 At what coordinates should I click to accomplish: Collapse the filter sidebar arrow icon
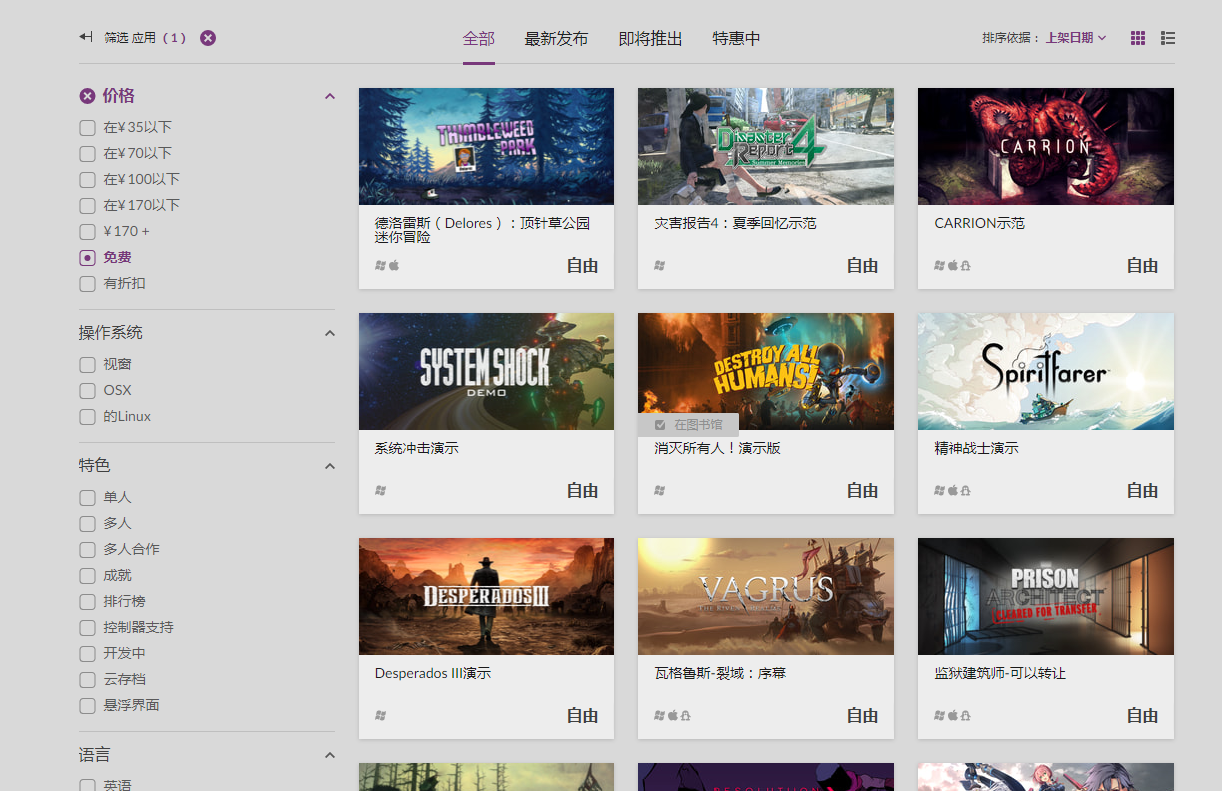(x=86, y=37)
